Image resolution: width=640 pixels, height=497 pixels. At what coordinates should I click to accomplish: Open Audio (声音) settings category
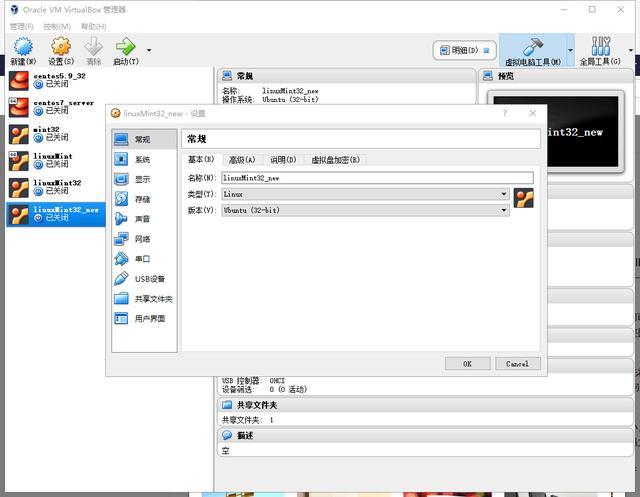pos(144,219)
